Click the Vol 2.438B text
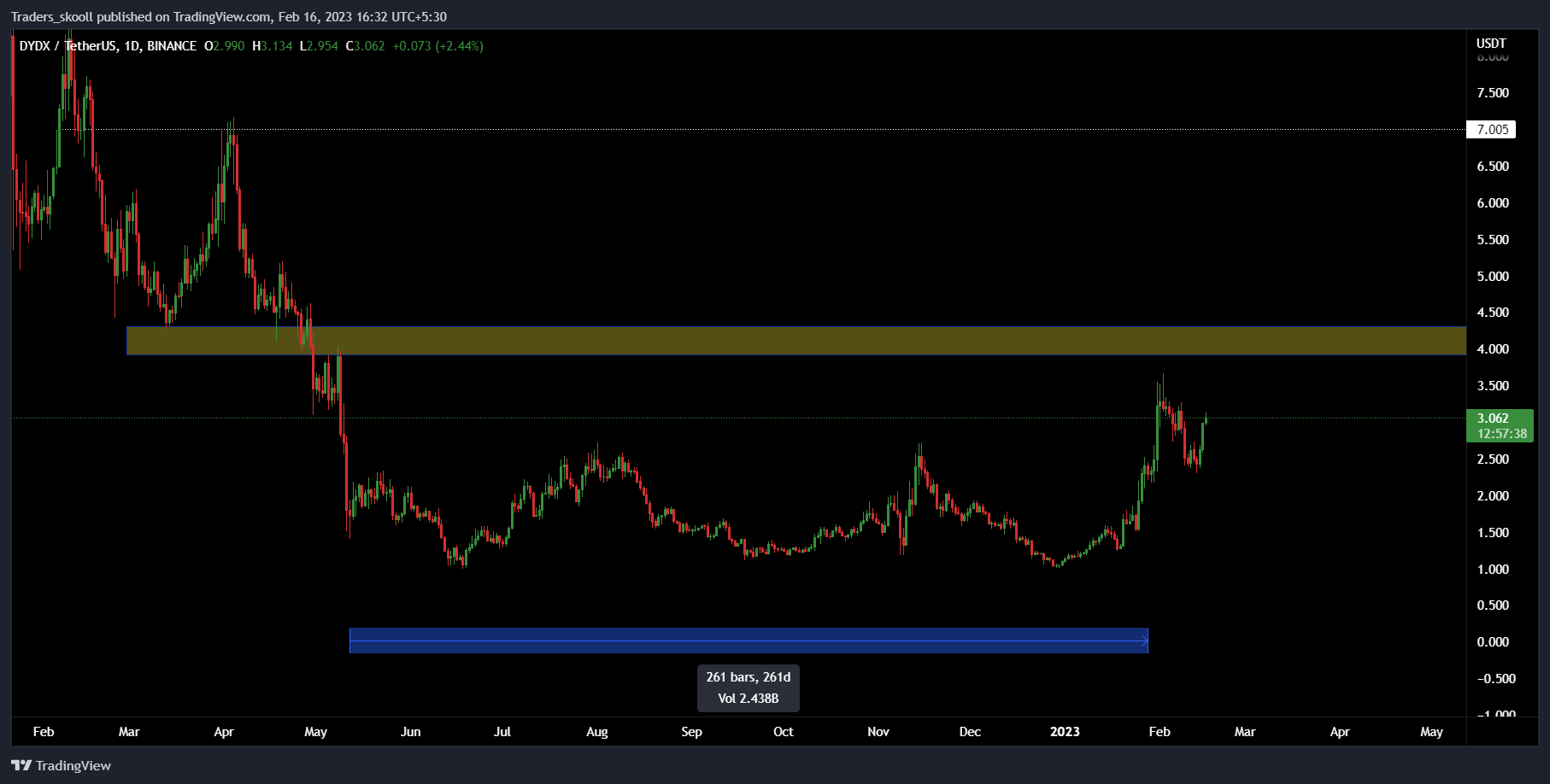Image resolution: width=1550 pixels, height=784 pixels. 749,699
